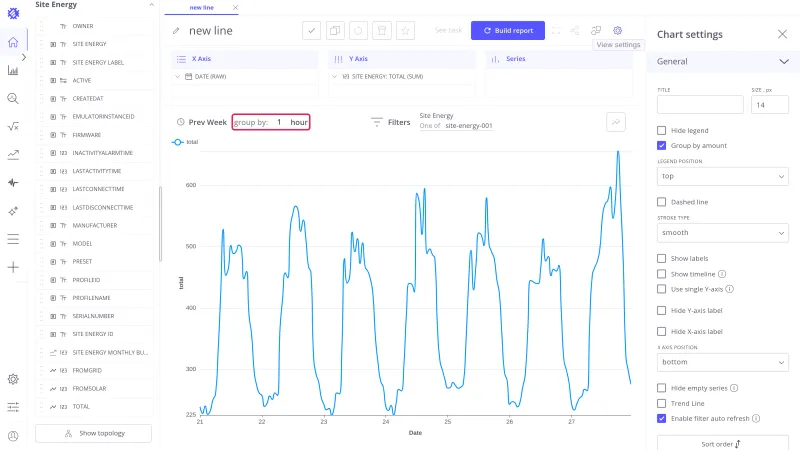This screenshot has height=450, width=800.
Task: Open the sliders icon in left sidebar
Action: click(13, 407)
